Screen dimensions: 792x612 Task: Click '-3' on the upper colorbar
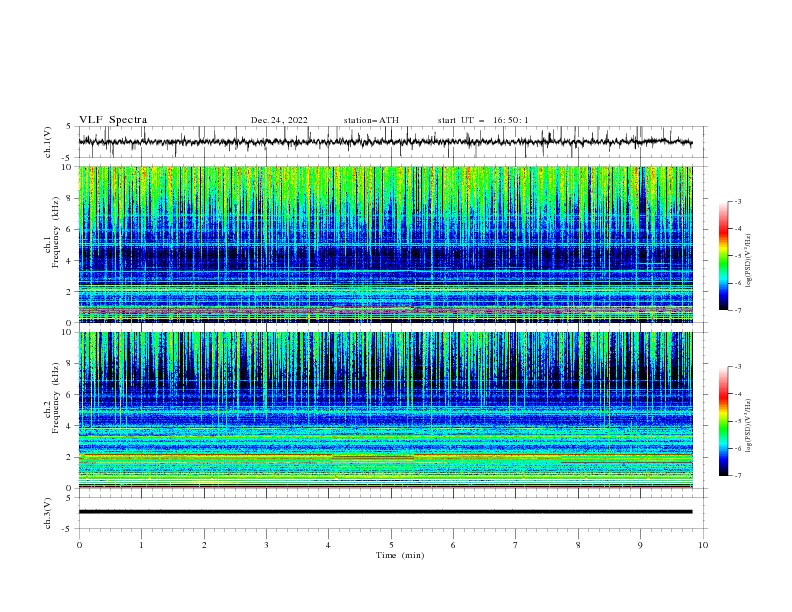tap(737, 202)
